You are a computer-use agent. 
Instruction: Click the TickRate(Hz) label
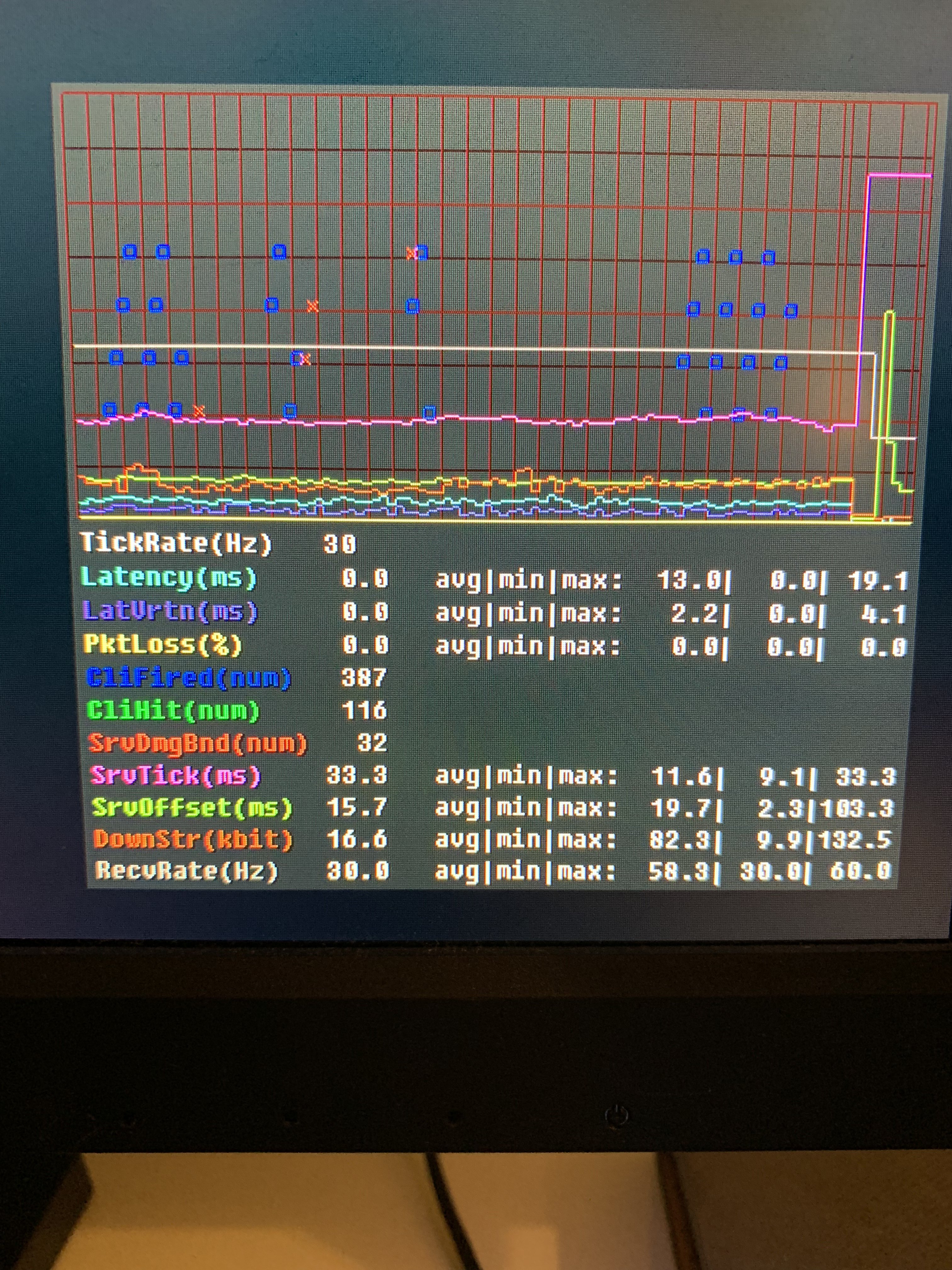click(x=176, y=543)
